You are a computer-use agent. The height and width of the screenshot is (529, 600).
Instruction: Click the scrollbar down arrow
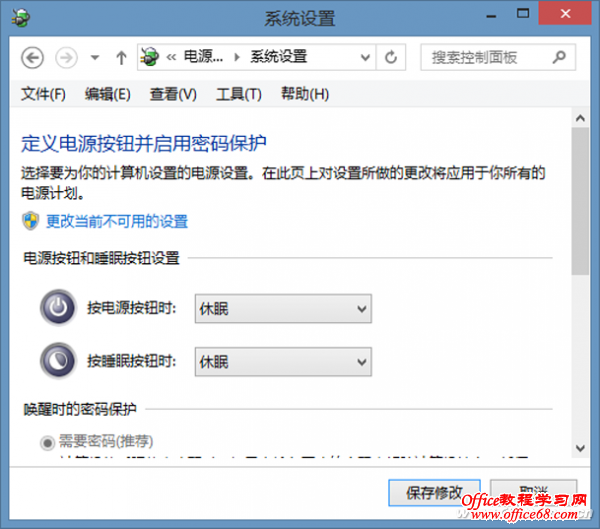pos(580,448)
